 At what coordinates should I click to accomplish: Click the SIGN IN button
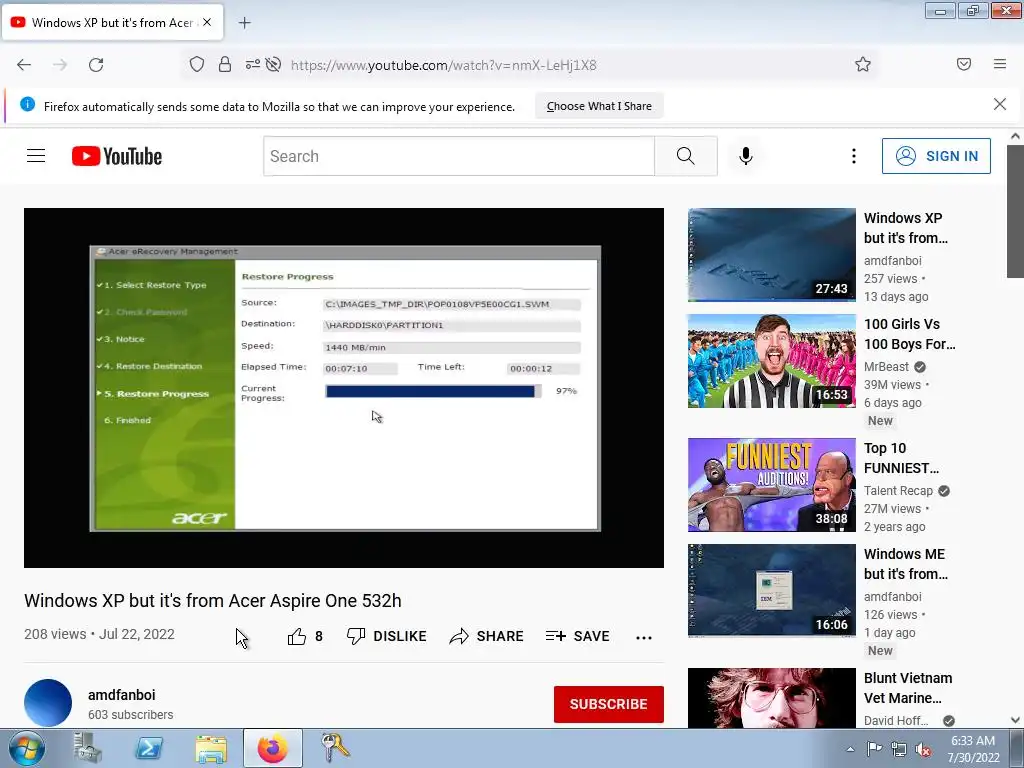pyautogui.click(x=936, y=156)
